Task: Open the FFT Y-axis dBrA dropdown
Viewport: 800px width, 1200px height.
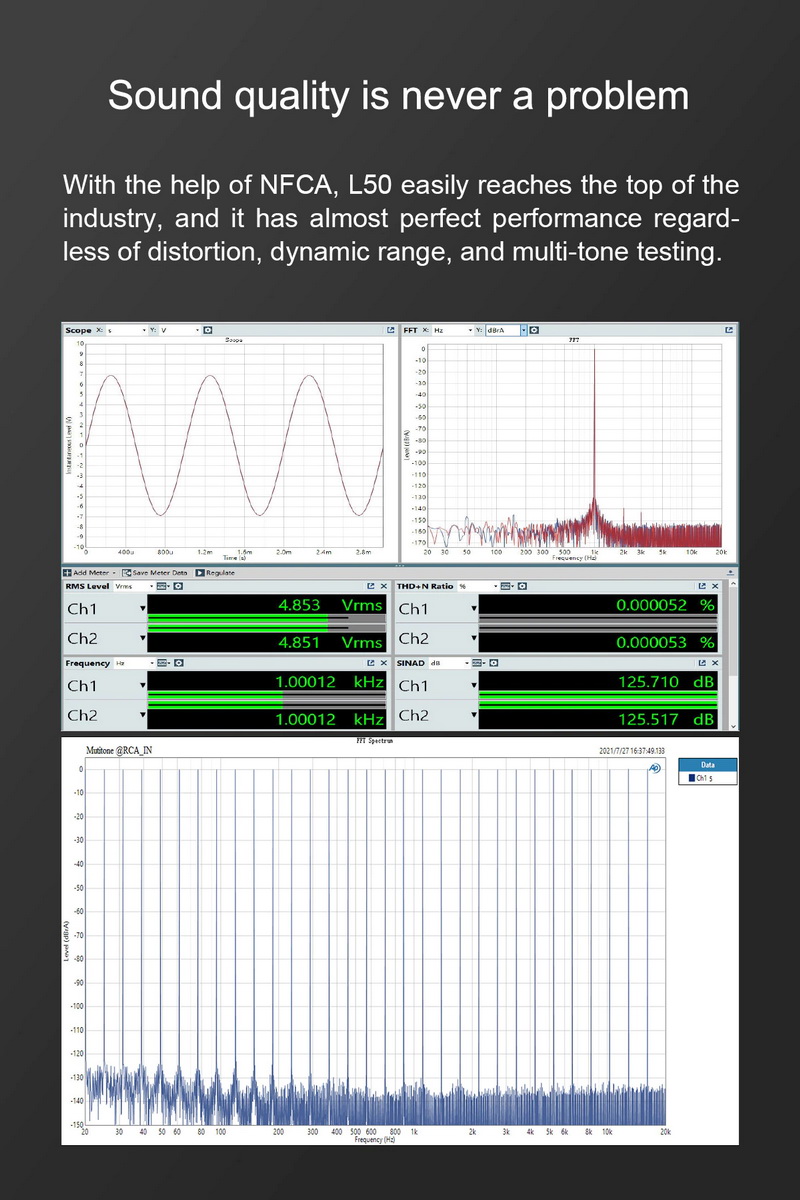Action: (x=523, y=330)
